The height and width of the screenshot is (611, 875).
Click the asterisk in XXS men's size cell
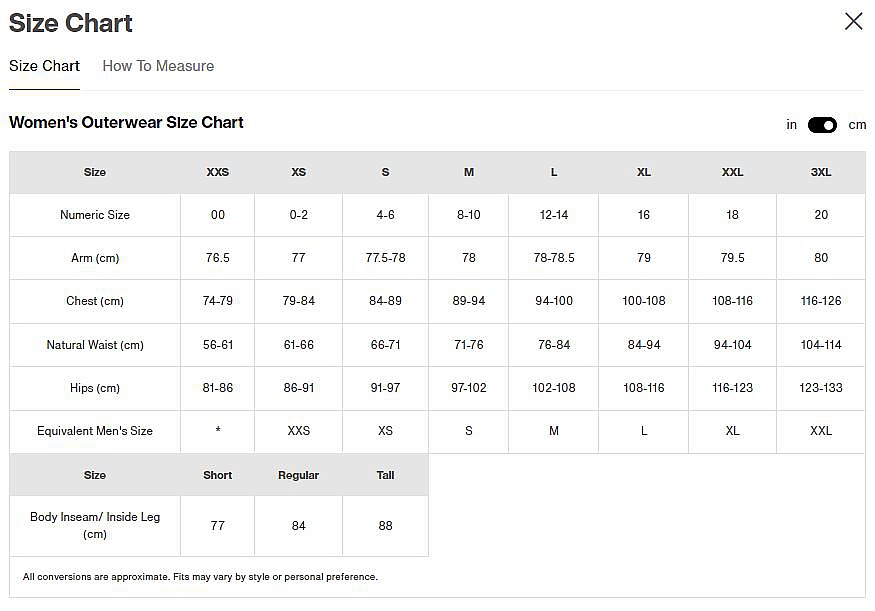[x=217, y=431]
